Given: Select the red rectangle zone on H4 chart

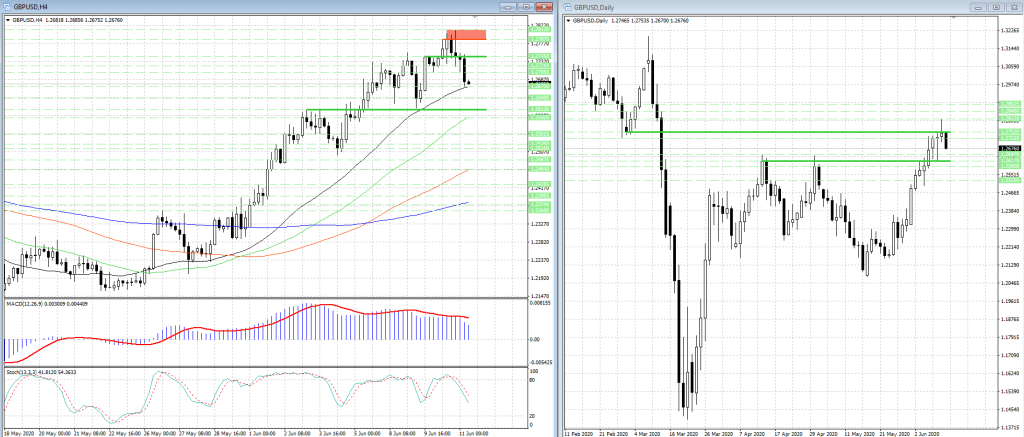Looking at the screenshot, I should [466, 35].
